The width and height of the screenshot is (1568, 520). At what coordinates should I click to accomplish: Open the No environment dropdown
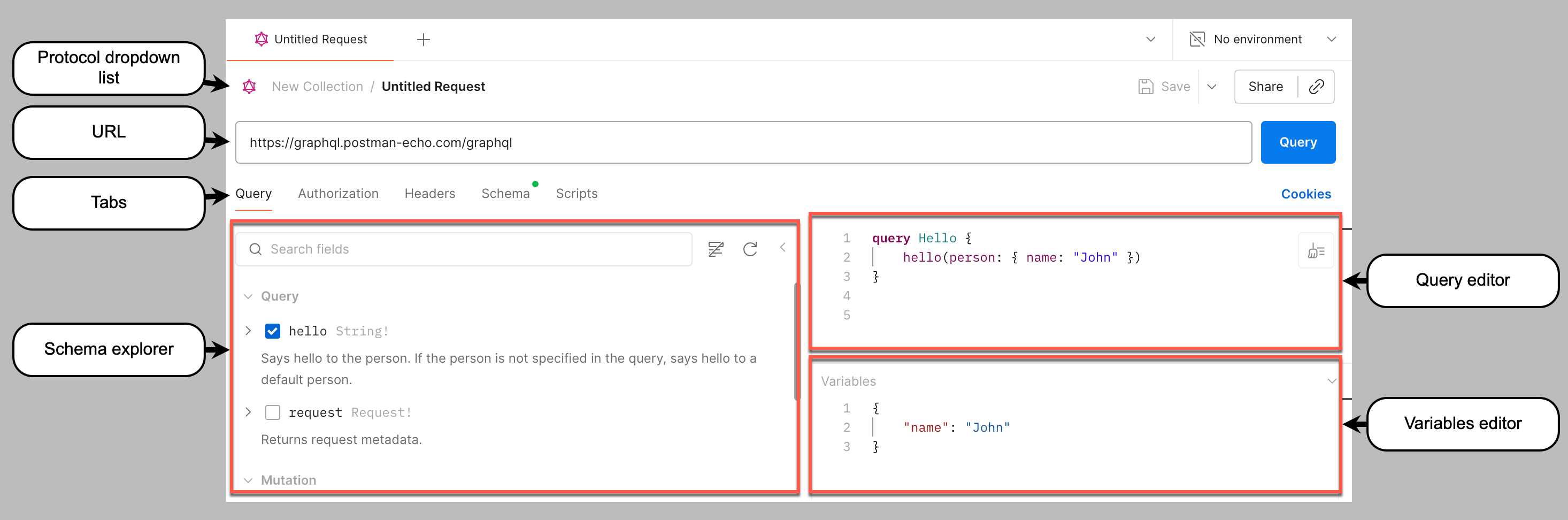(x=1331, y=40)
